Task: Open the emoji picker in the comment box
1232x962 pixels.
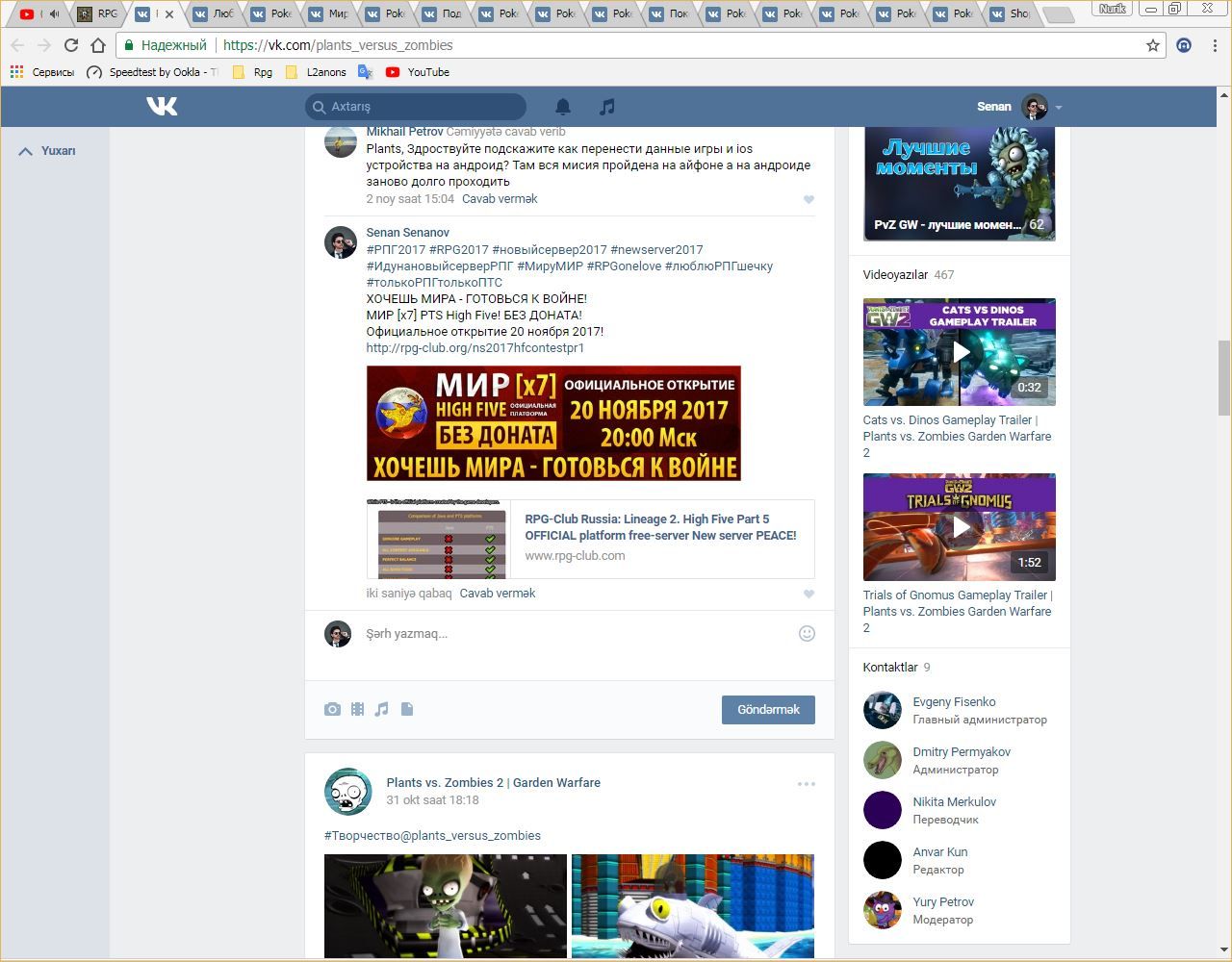Action: [807, 633]
